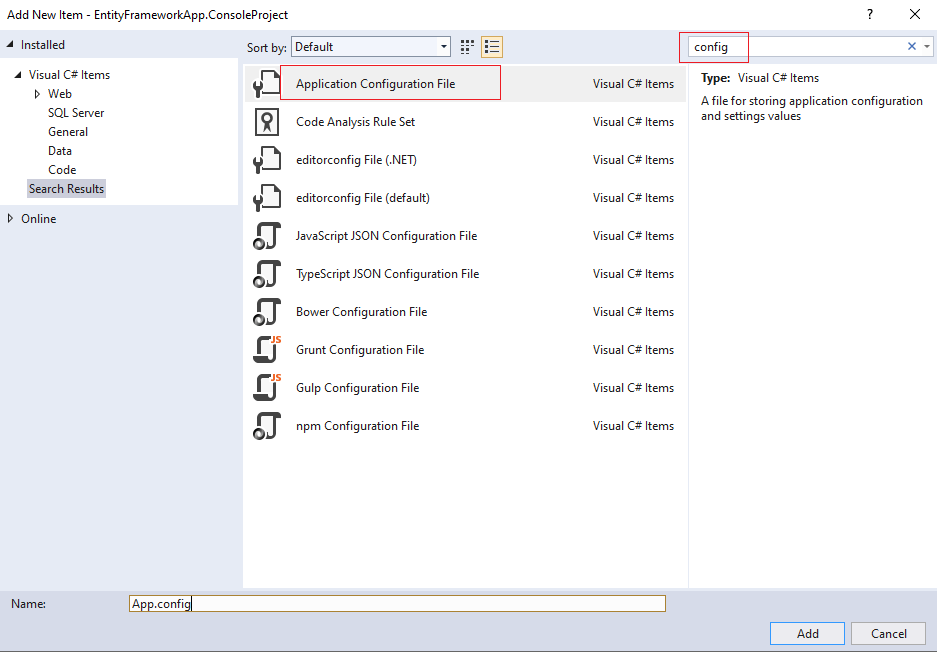Image resolution: width=937 pixels, height=652 pixels.
Task: Collapse the Visual C# Items tree node
Action: 16,74
